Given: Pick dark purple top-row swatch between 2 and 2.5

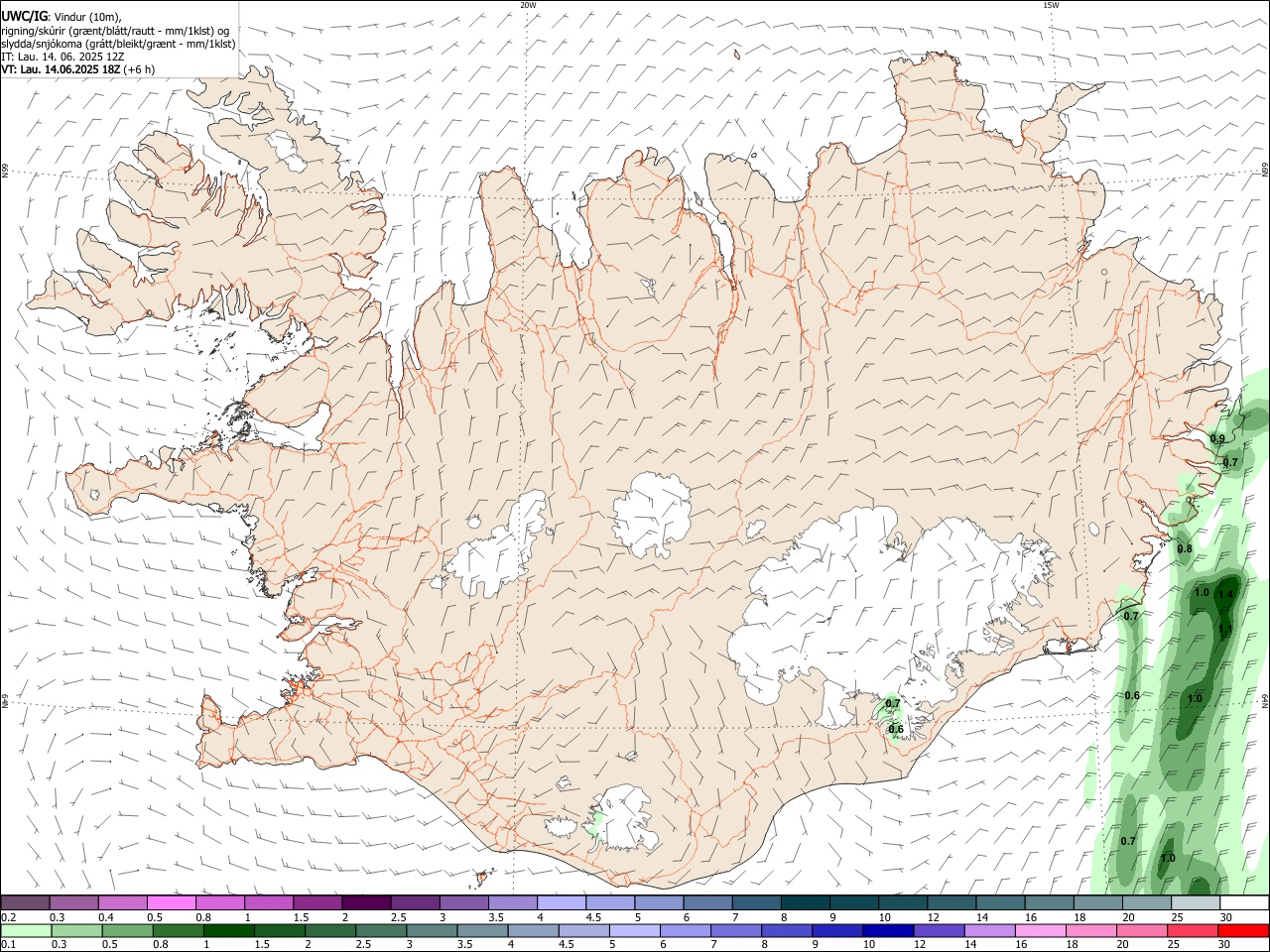Looking at the screenshot, I should 366,902.
